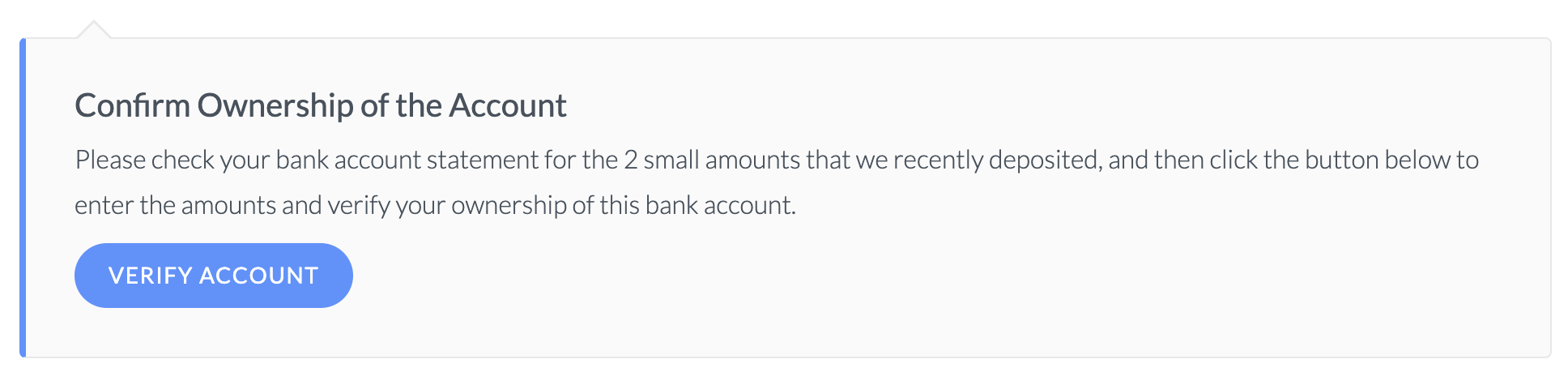Viewport: 1568px width, 389px height.
Task: Click the phrase 'verify your ownership'
Action: [x=447, y=206]
